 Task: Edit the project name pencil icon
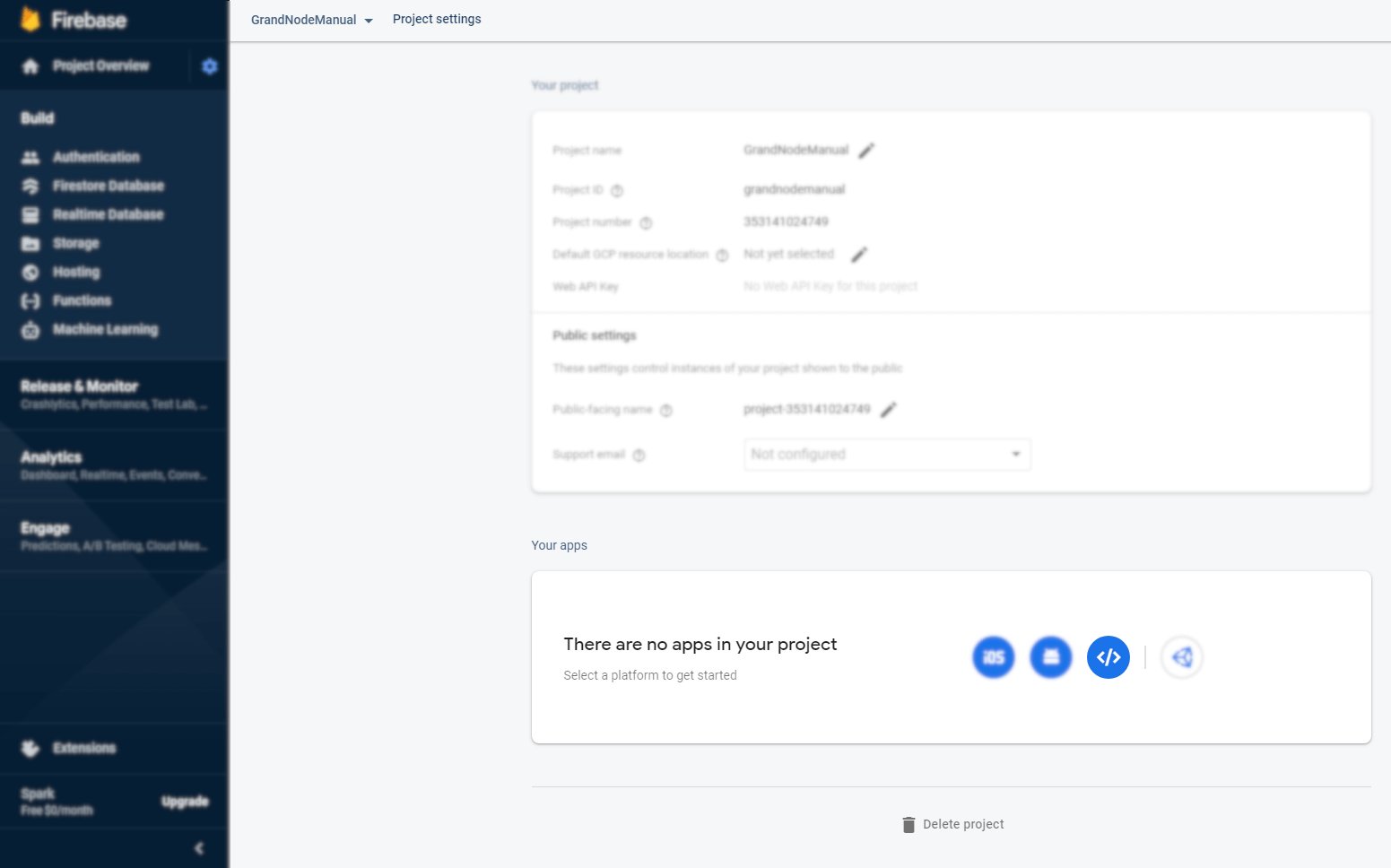point(866,151)
